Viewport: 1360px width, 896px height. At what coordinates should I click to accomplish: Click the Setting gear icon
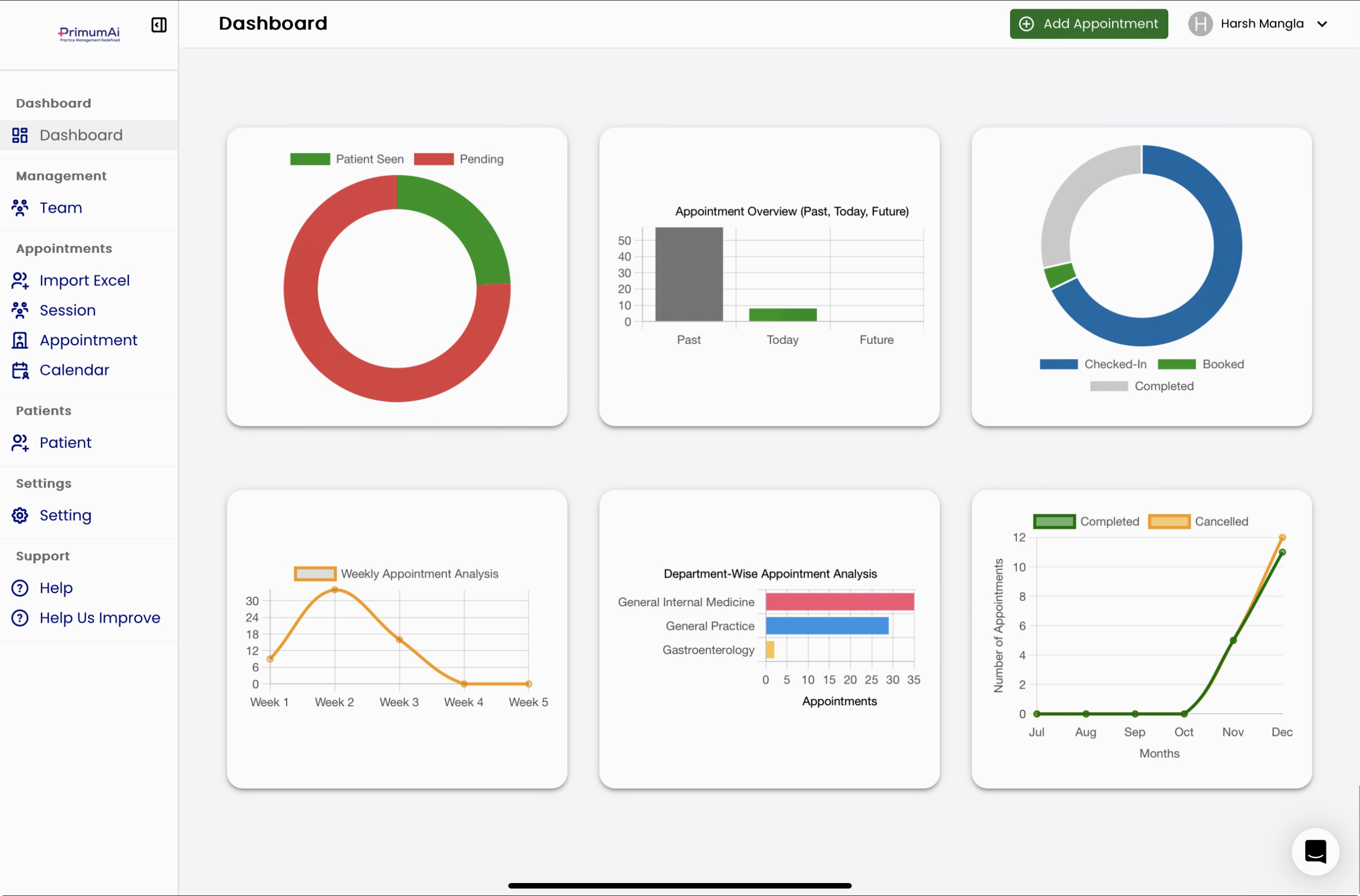20,515
